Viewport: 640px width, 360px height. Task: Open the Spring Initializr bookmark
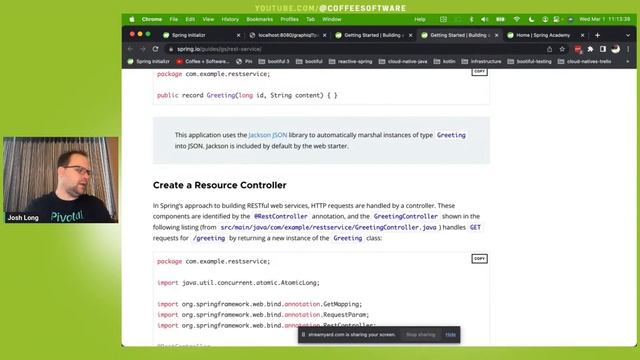pos(149,62)
